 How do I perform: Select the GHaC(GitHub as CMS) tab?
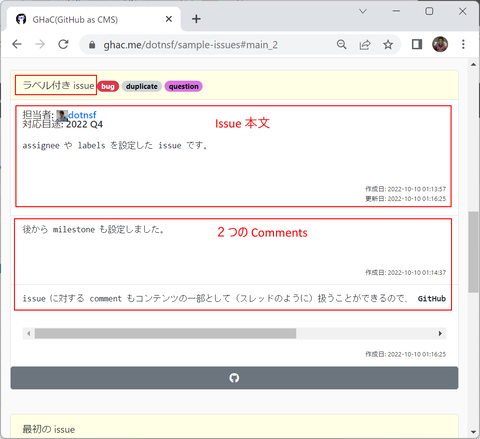[x=94, y=19]
